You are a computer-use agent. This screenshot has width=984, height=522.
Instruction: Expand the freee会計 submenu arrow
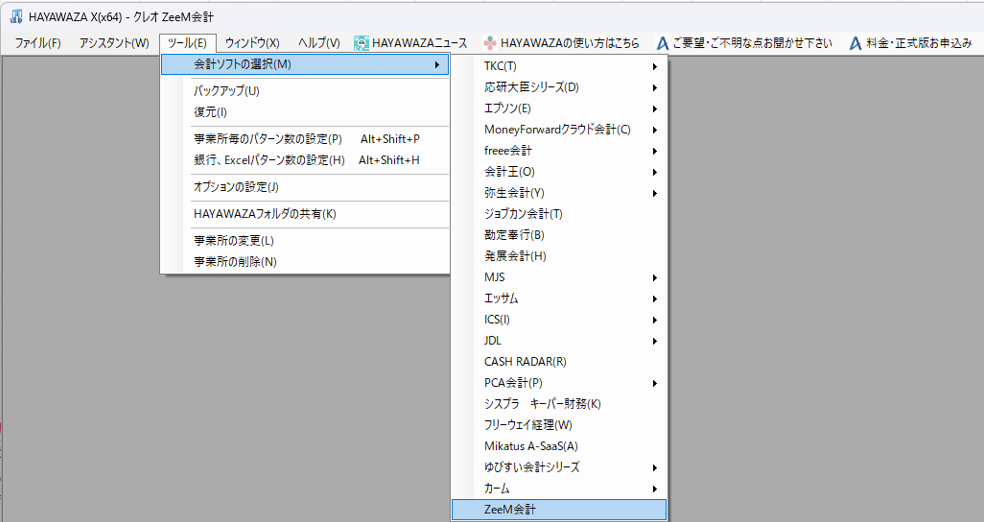pyautogui.click(x=655, y=151)
